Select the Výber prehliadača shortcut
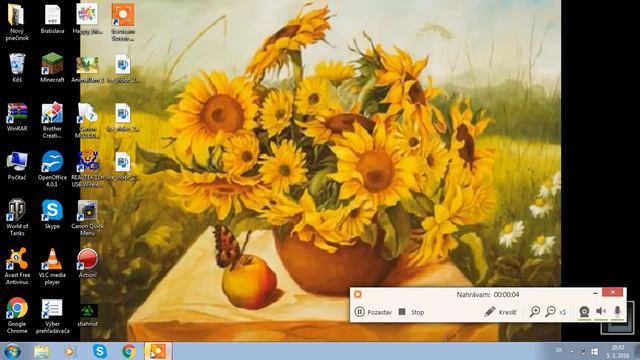Image resolution: width=640 pixels, height=360 pixels. [52, 315]
